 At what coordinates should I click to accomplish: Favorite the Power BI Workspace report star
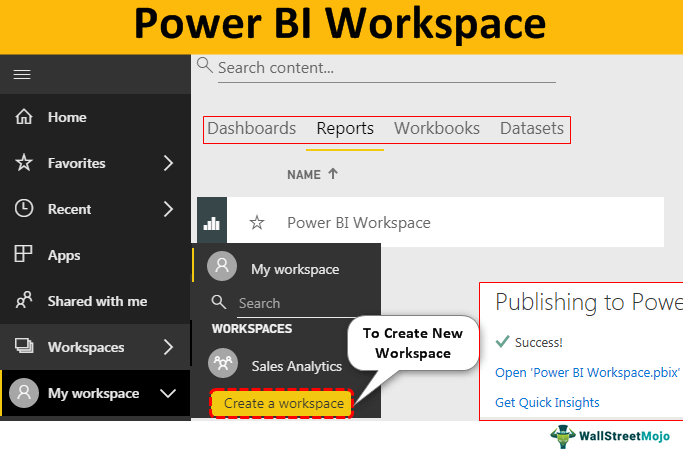point(257,222)
